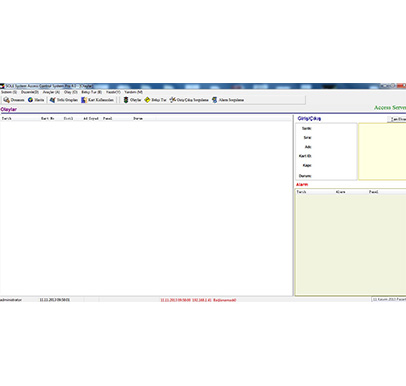Screen dimensions: 406x386
Task: Click the Olaylar traffic light icon
Action: coord(126,100)
